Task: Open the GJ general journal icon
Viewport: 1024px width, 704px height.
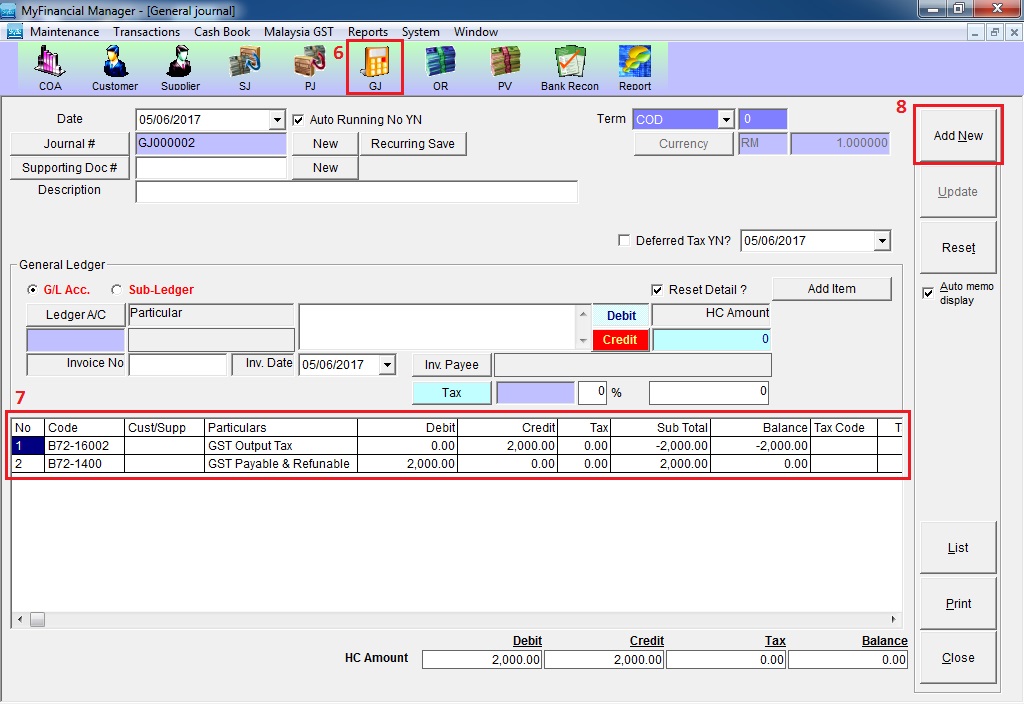Action: tap(375, 67)
